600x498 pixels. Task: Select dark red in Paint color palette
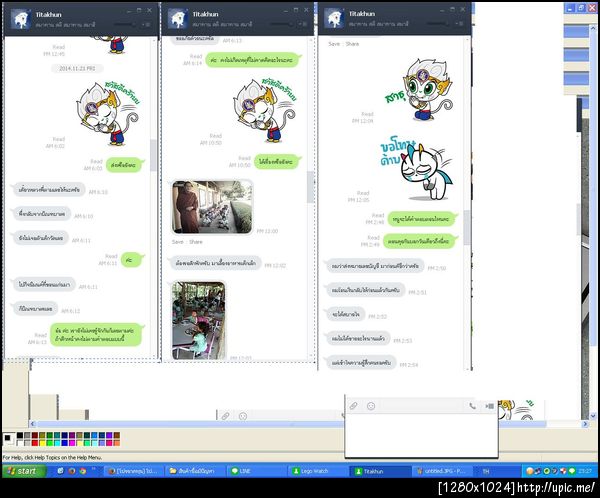point(35,436)
